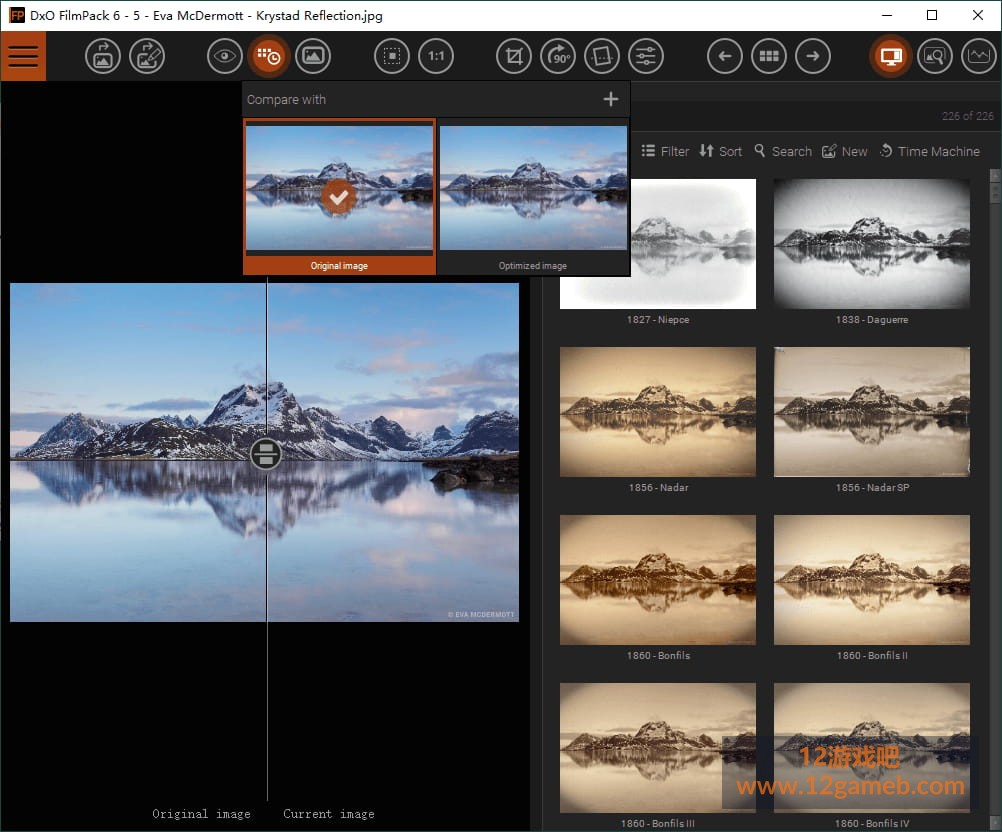This screenshot has width=1002, height=832.
Task: Click the single image view icon
Action: pos(312,56)
